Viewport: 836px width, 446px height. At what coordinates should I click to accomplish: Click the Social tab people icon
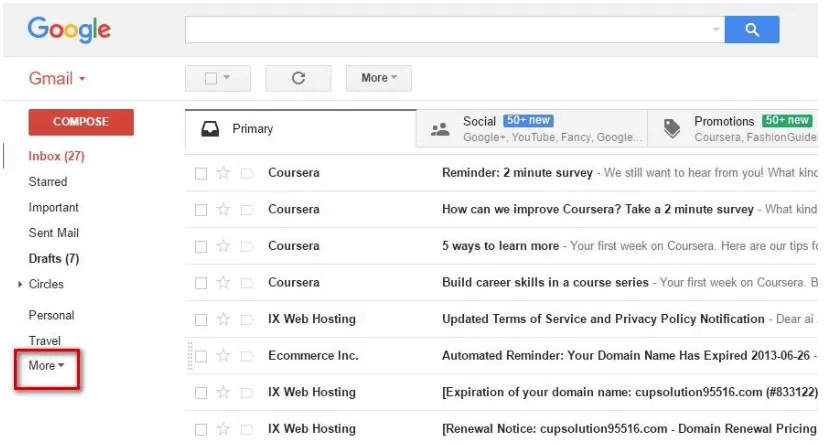pyautogui.click(x=440, y=129)
